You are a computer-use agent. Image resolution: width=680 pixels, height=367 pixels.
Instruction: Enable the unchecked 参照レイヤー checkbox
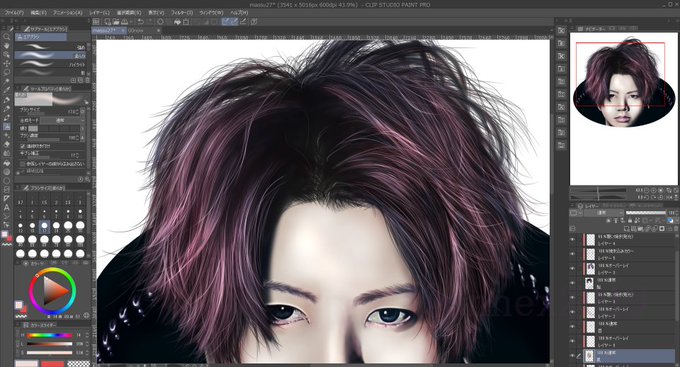23,164
